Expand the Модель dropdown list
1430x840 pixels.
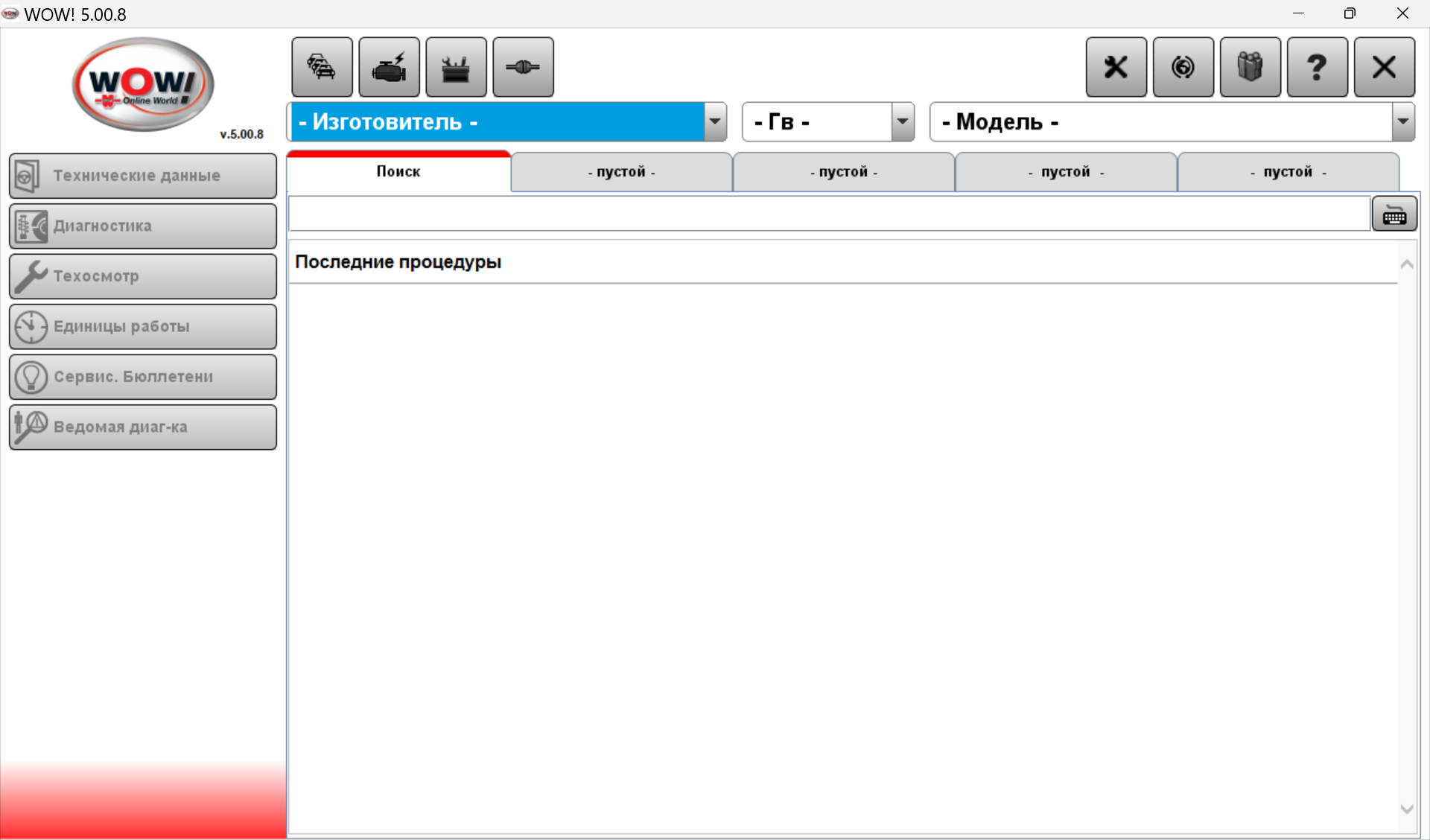pyautogui.click(x=1402, y=121)
